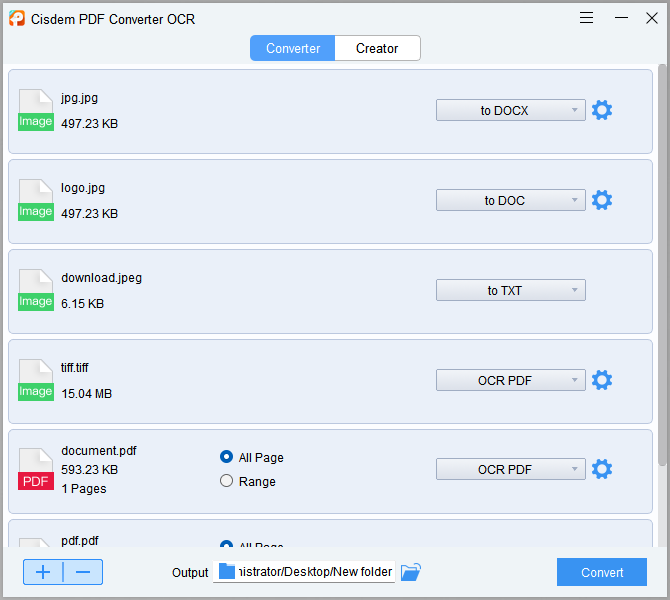The width and height of the screenshot is (670, 600).
Task: Click the logo.jpg Image file icon
Action: click(x=36, y=200)
